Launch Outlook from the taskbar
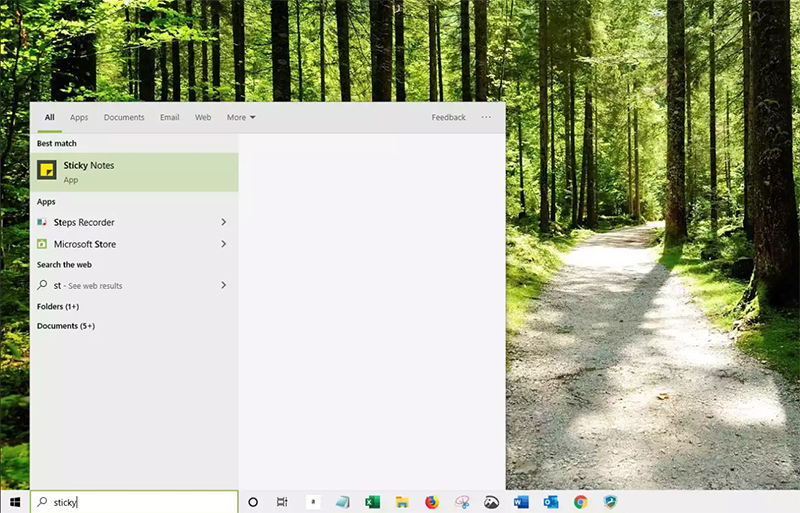The image size is (800, 513). pos(551,502)
